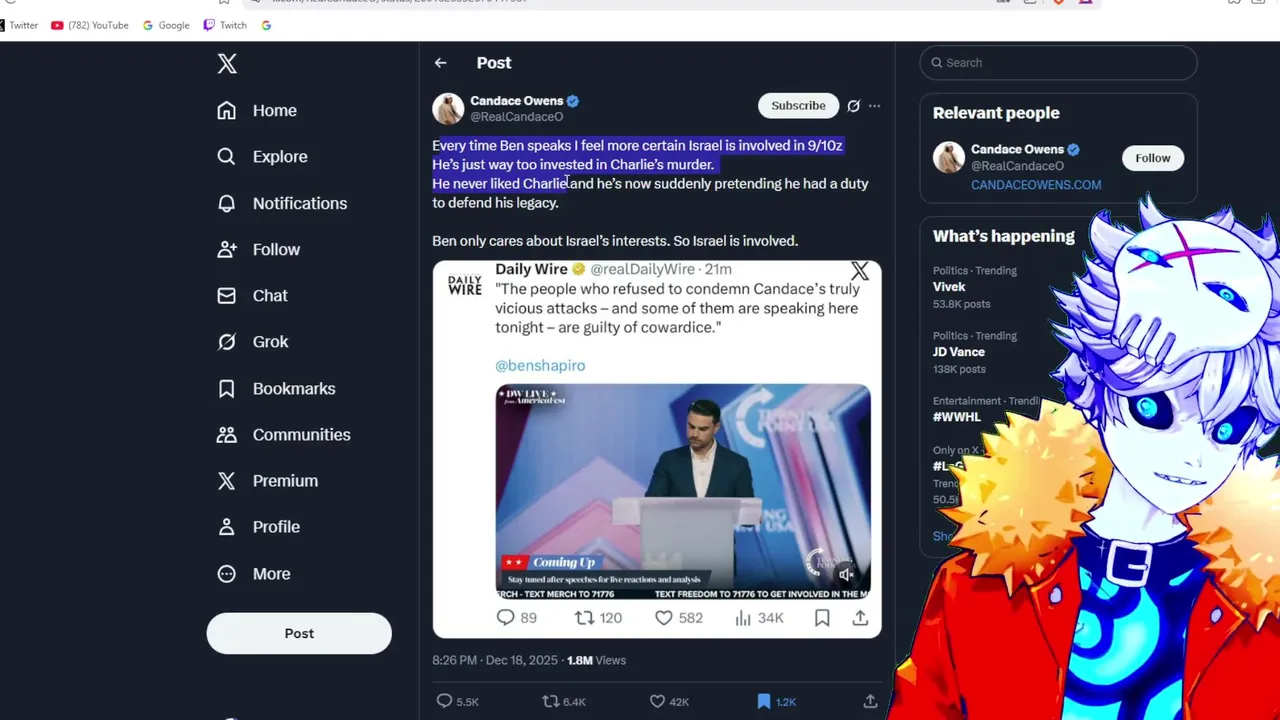The height and width of the screenshot is (720, 1280).
Task: Expand the More menu in the sidebar
Action: 254,573
